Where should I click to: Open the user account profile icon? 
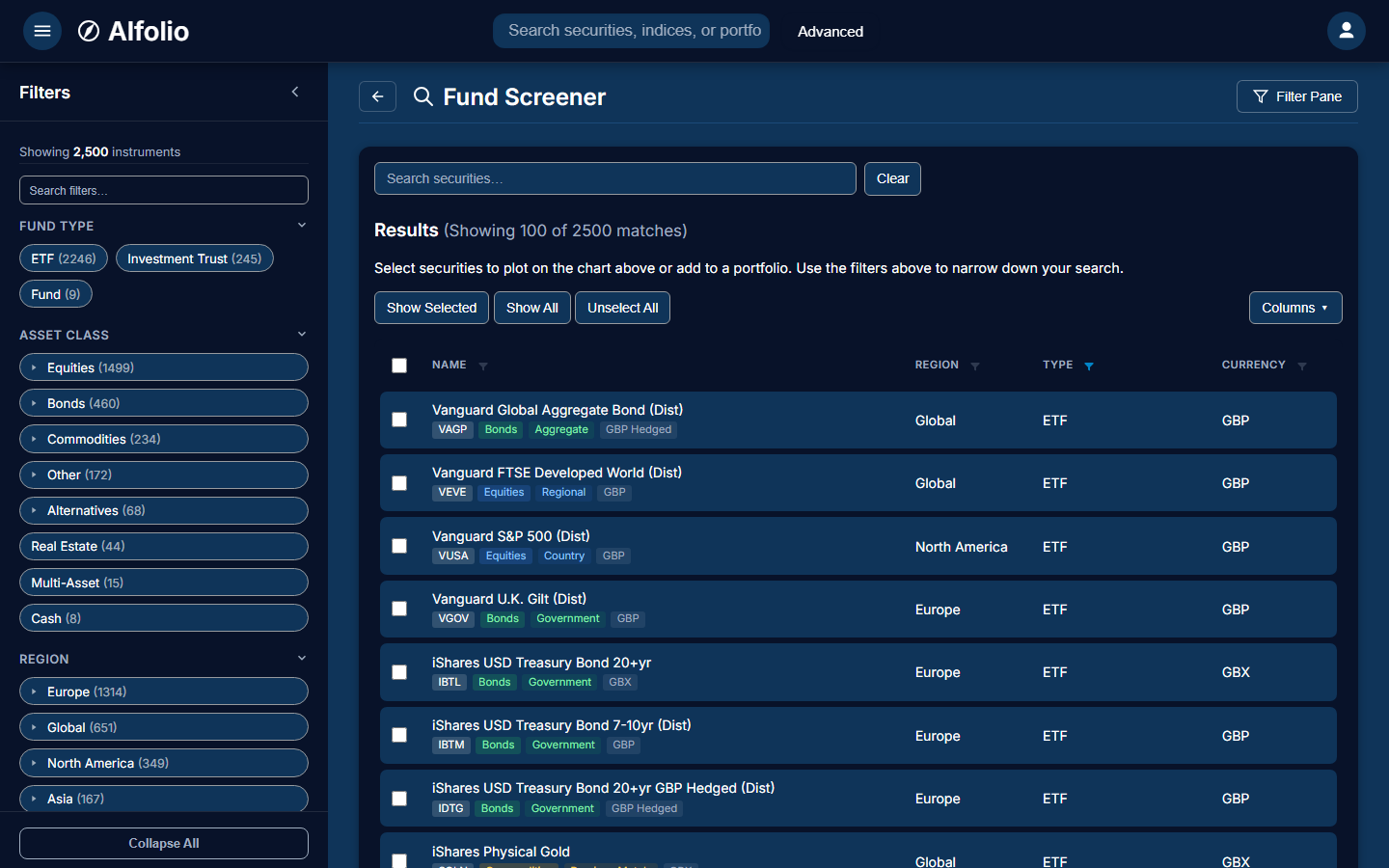tap(1347, 31)
